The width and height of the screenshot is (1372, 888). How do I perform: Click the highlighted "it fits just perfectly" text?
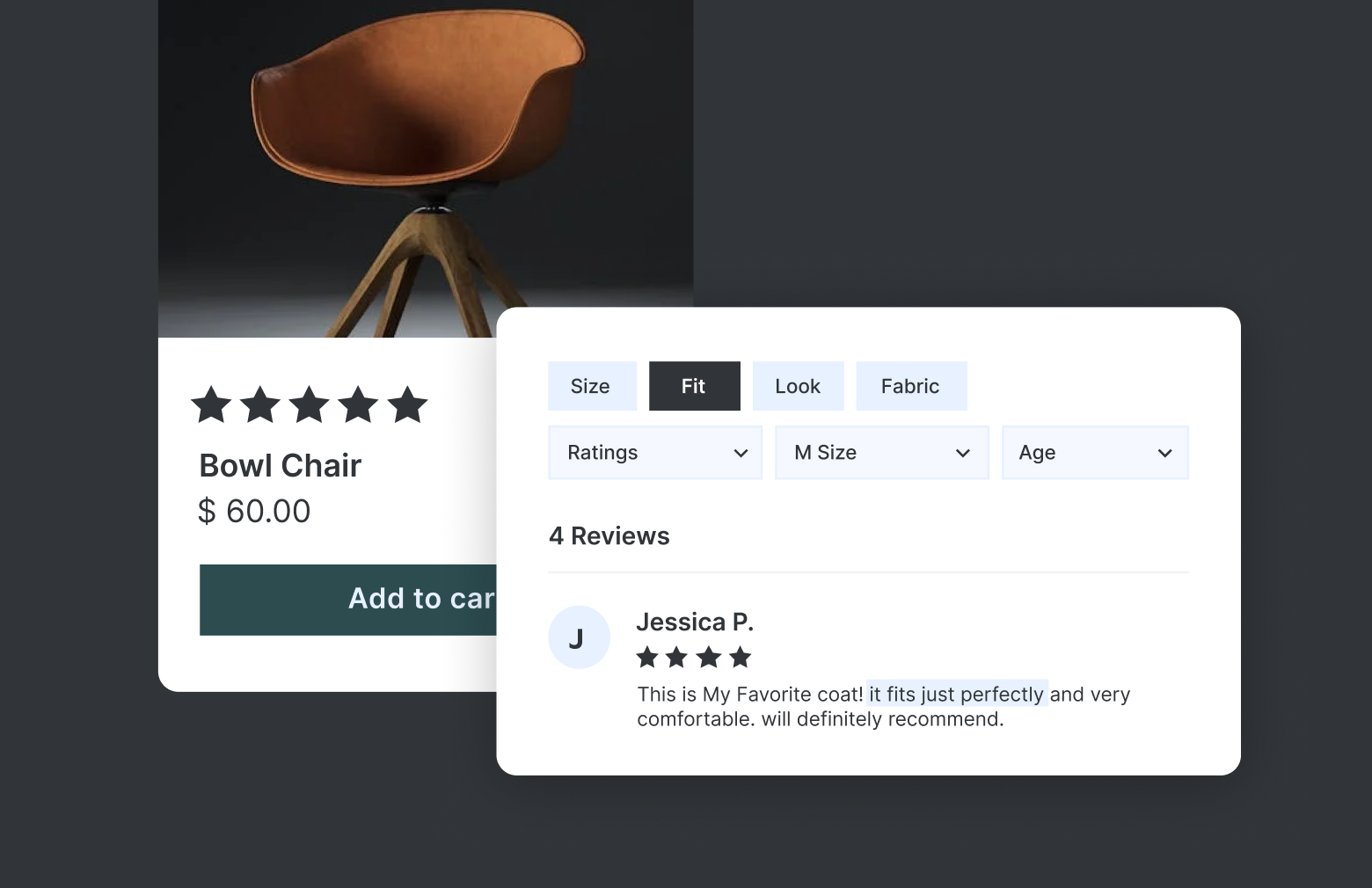pyautogui.click(x=956, y=694)
